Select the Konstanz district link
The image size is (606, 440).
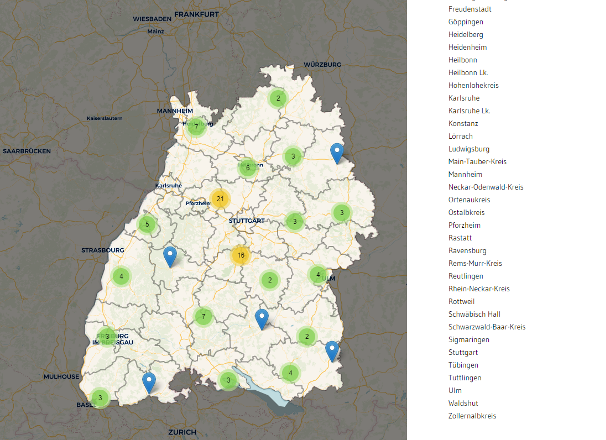pos(464,123)
